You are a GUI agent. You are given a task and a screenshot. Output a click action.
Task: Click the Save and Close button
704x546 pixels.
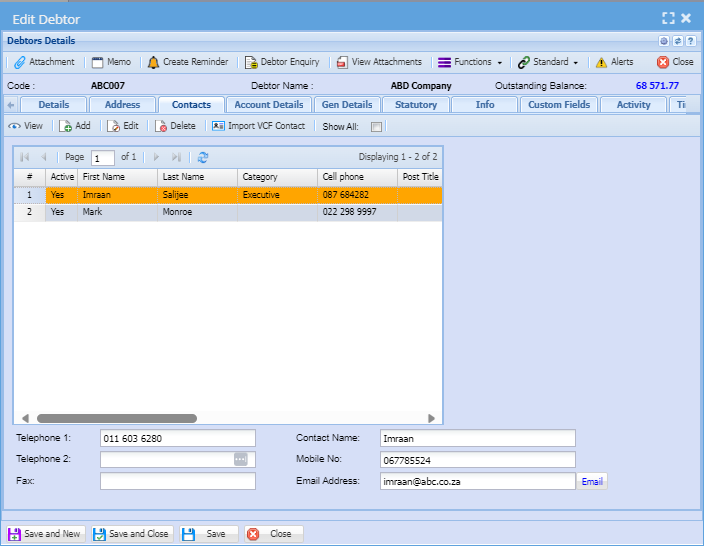coord(132,534)
